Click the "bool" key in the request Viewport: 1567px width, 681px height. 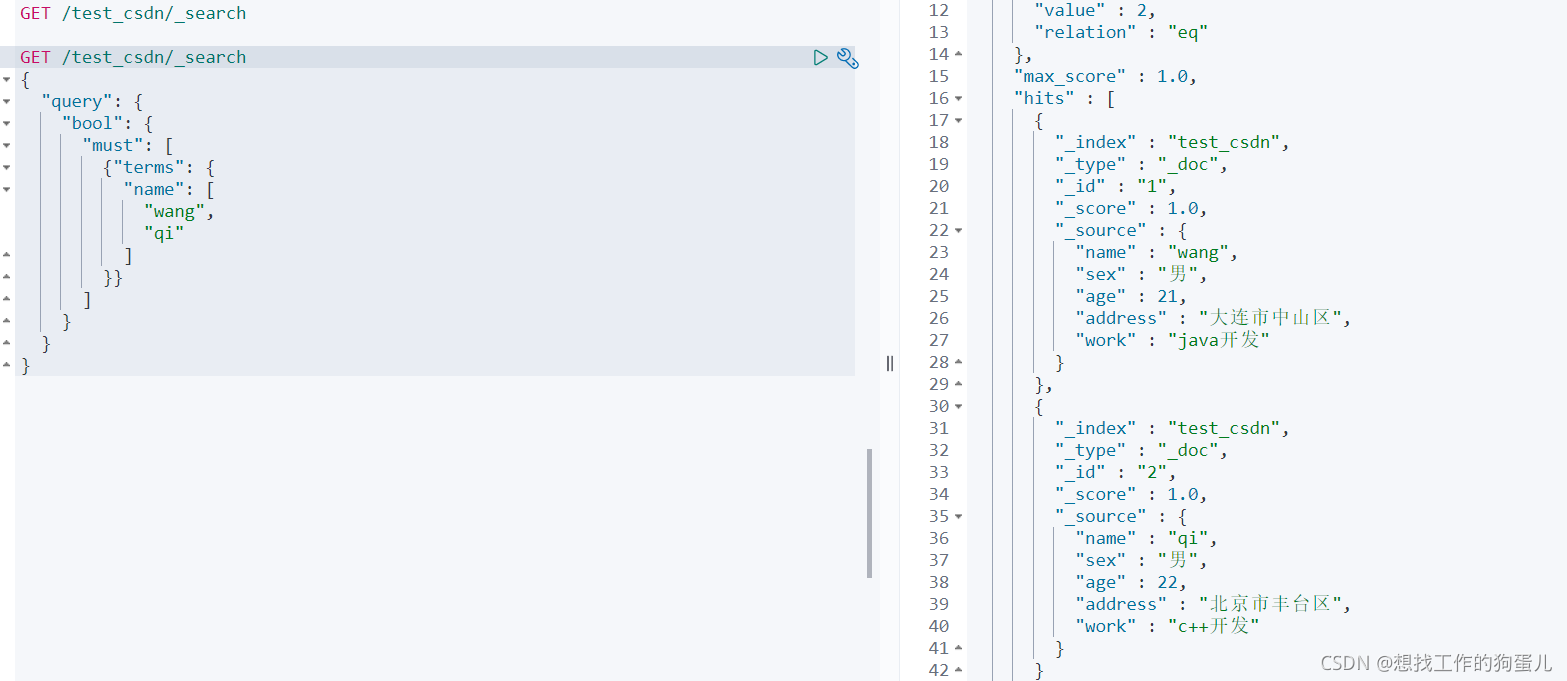[92, 123]
